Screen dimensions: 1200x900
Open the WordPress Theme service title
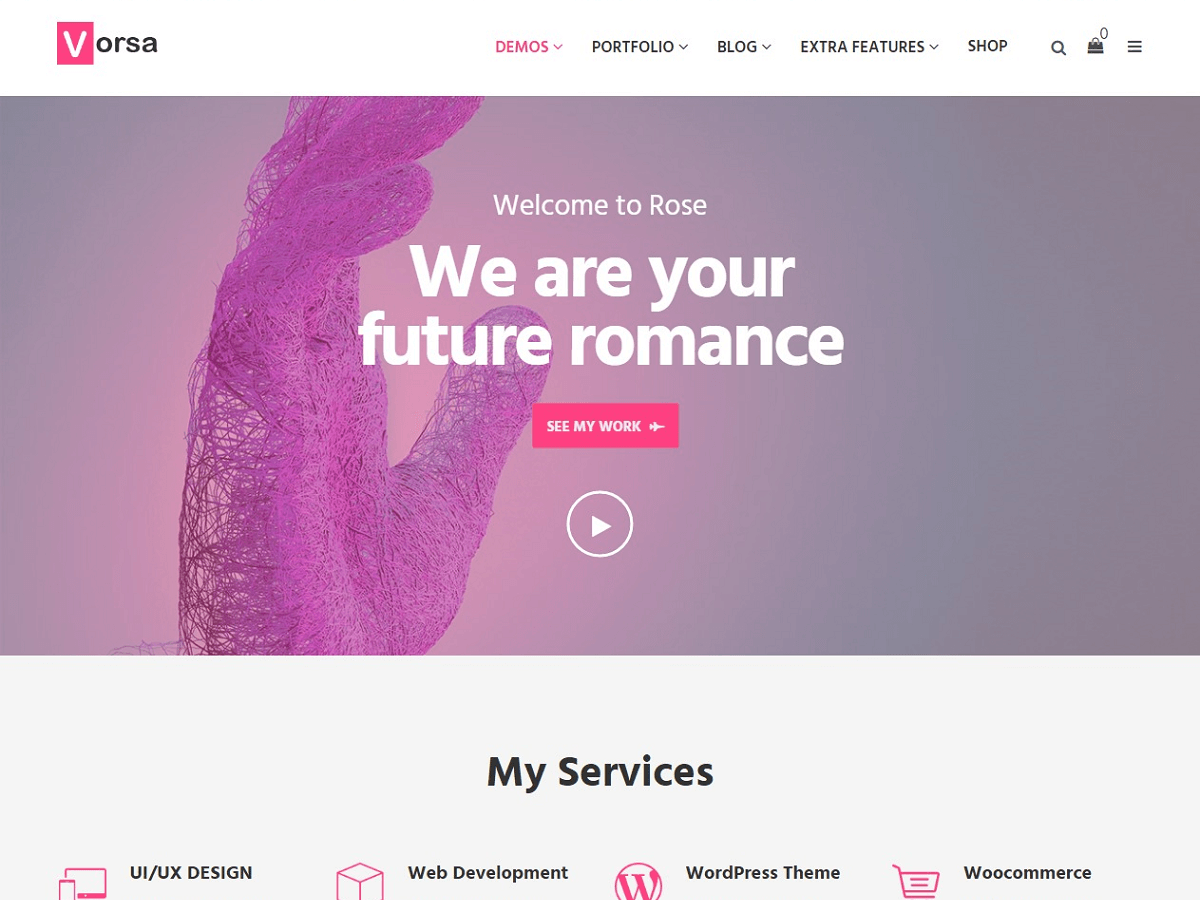pyautogui.click(x=763, y=873)
